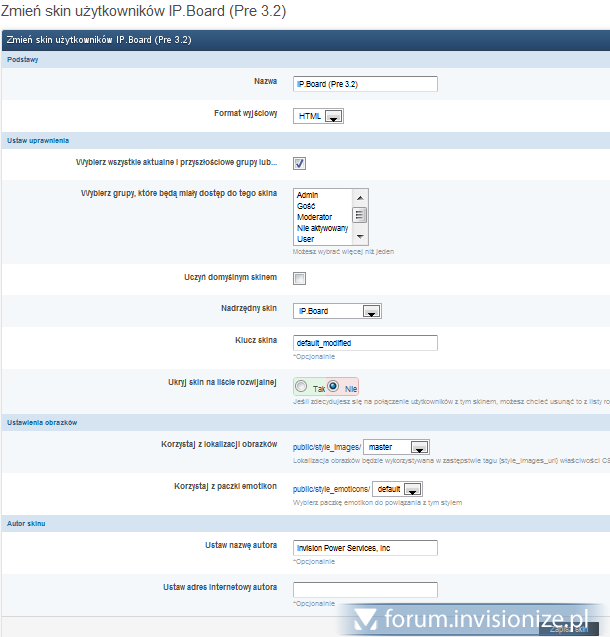Click the Klucz skina input field

pyautogui.click(x=365, y=343)
